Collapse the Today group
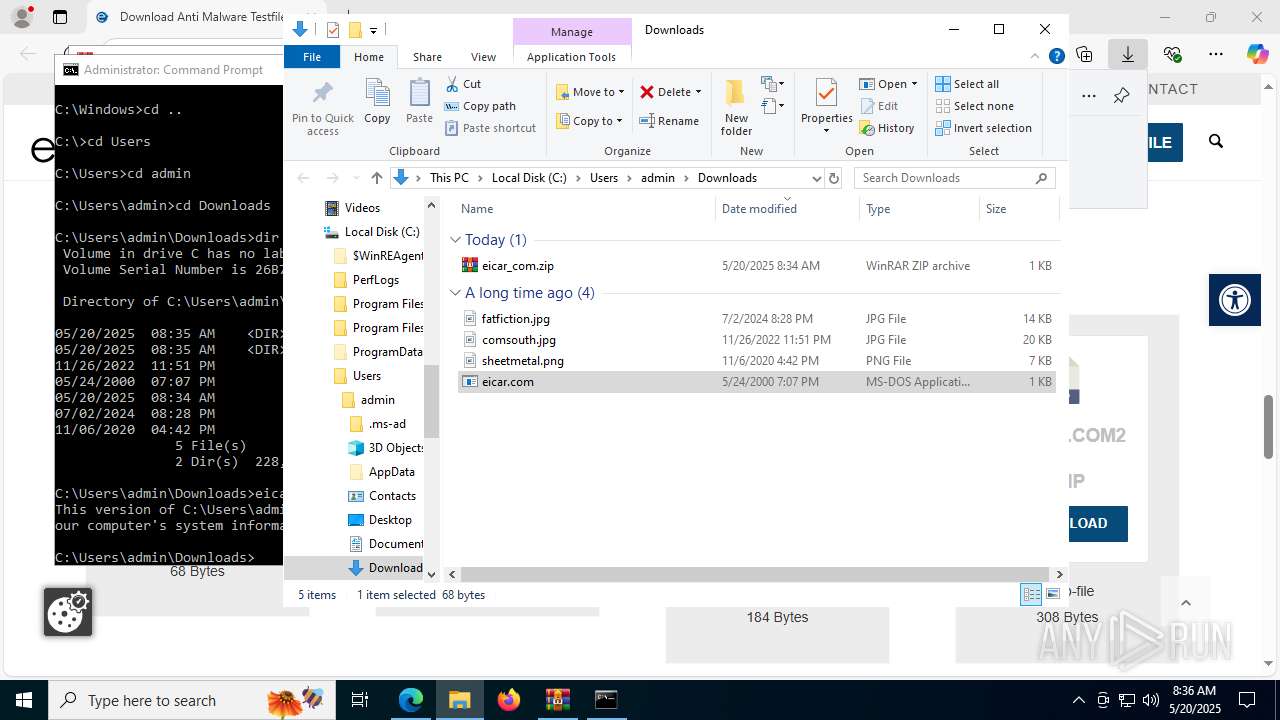 pyautogui.click(x=455, y=240)
